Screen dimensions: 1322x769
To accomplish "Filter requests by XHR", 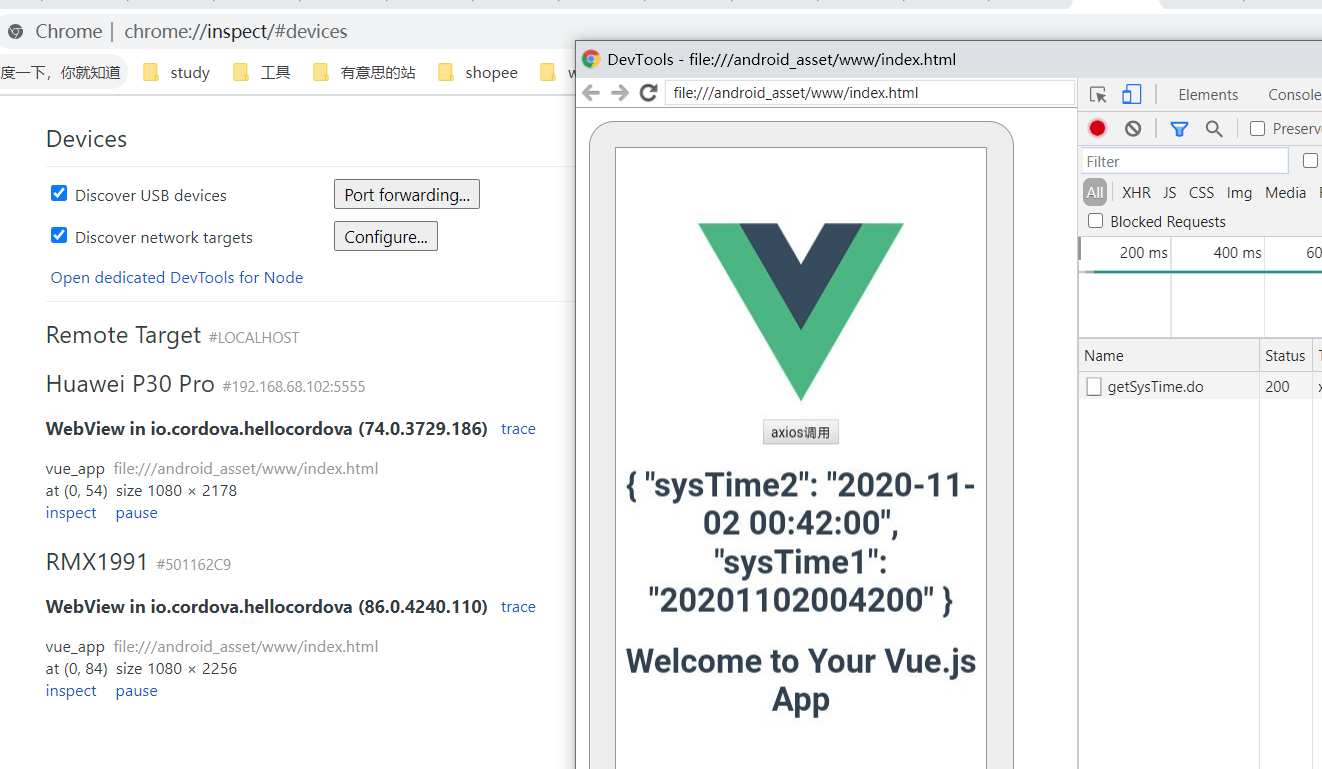I will (x=1136, y=192).
